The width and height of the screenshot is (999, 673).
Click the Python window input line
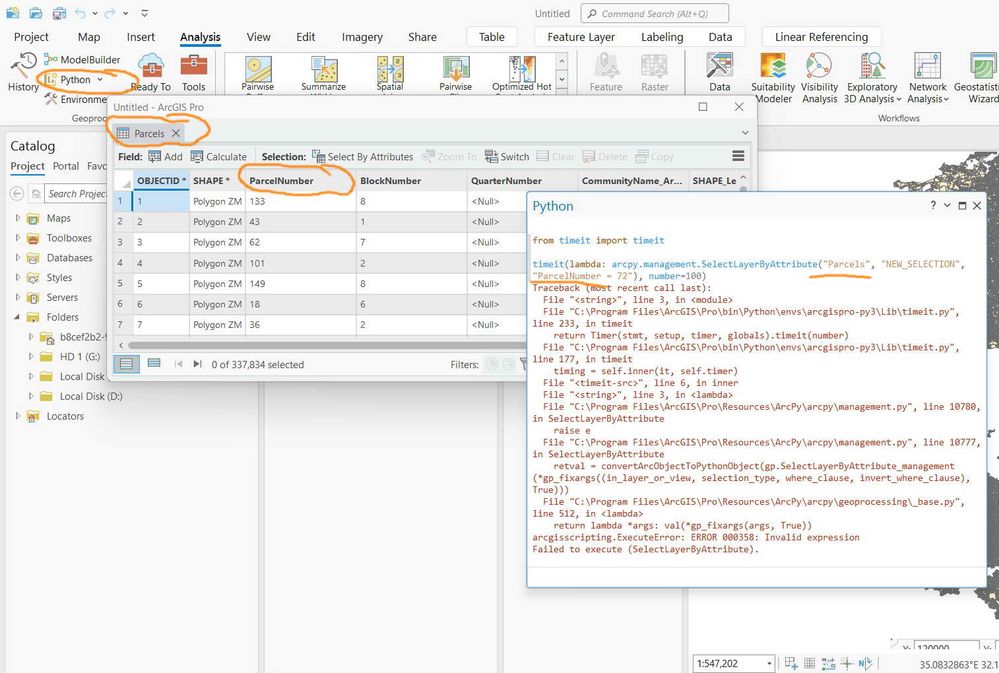point(756,578)
